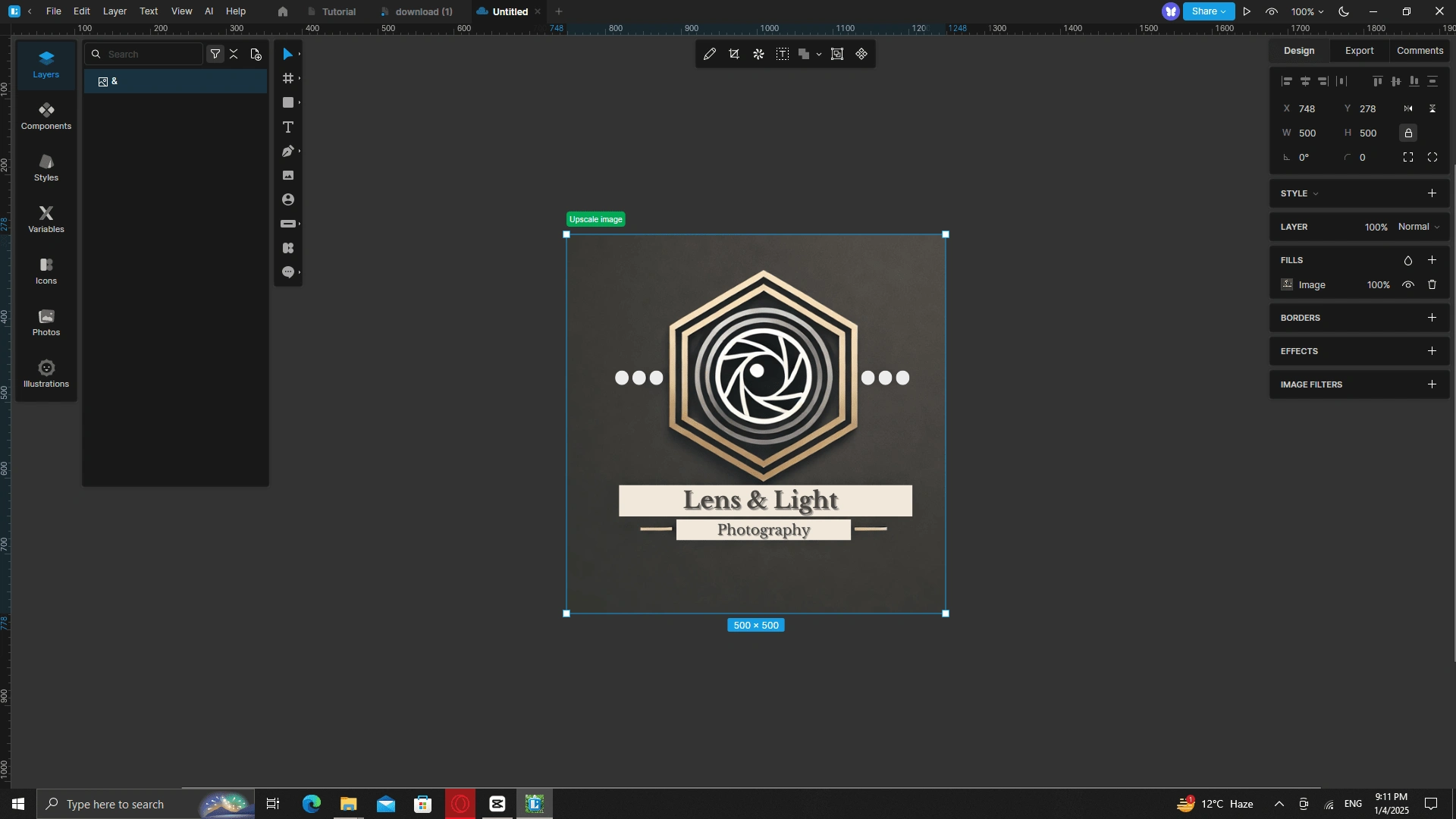Click the Upscale image button
The width and height of the screenshot is (1456, 819).
click(596, 219)
